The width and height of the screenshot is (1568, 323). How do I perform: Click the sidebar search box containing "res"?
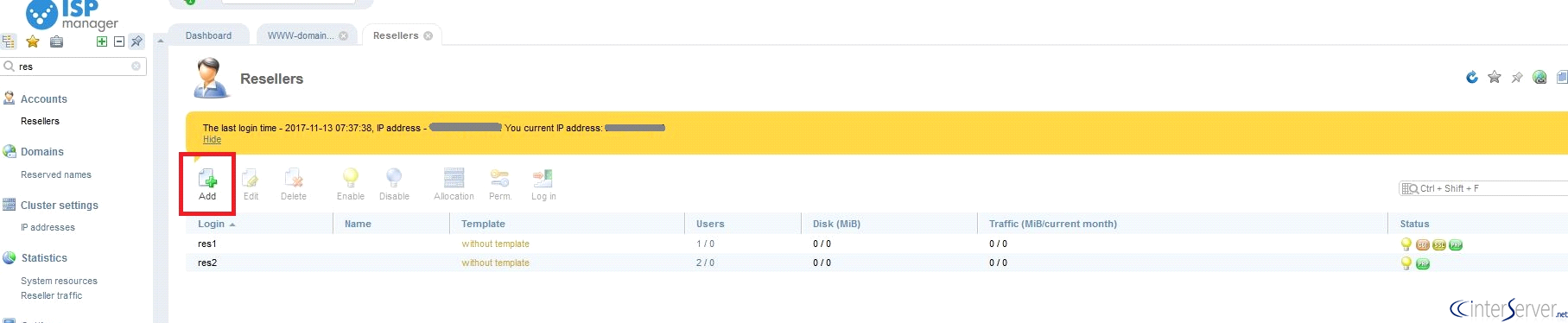[x=73, y=66]
